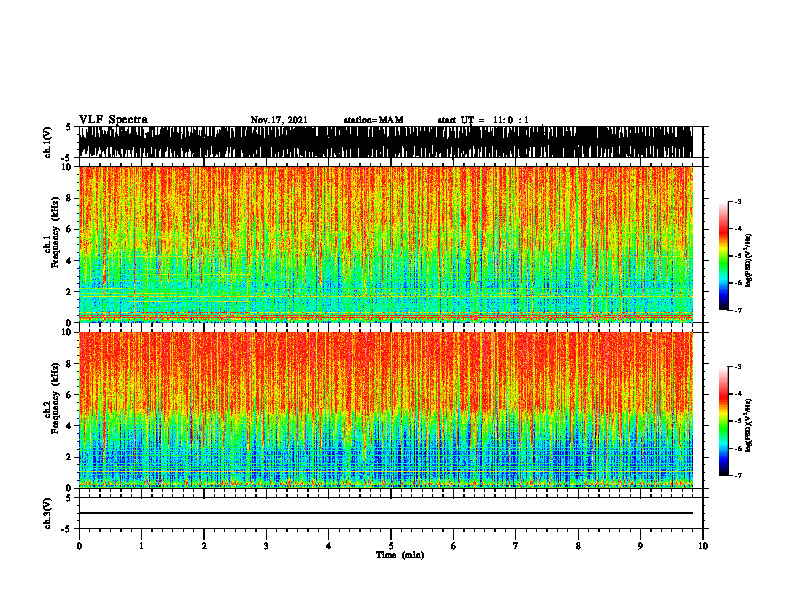This screenshot has width=792, height=612.
Task: Click time axis tick label "4"
Action: click(329, 546)
